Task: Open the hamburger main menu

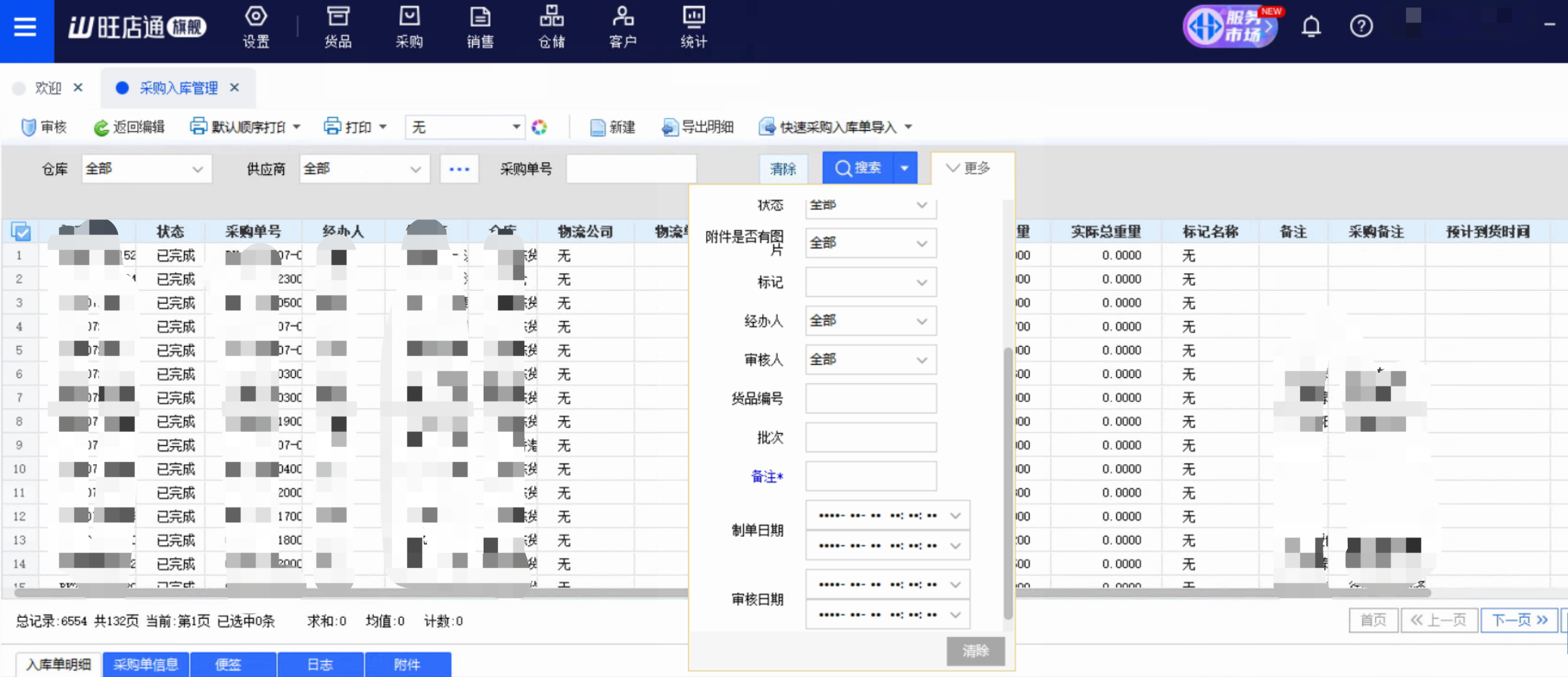Action: [26, 28]
